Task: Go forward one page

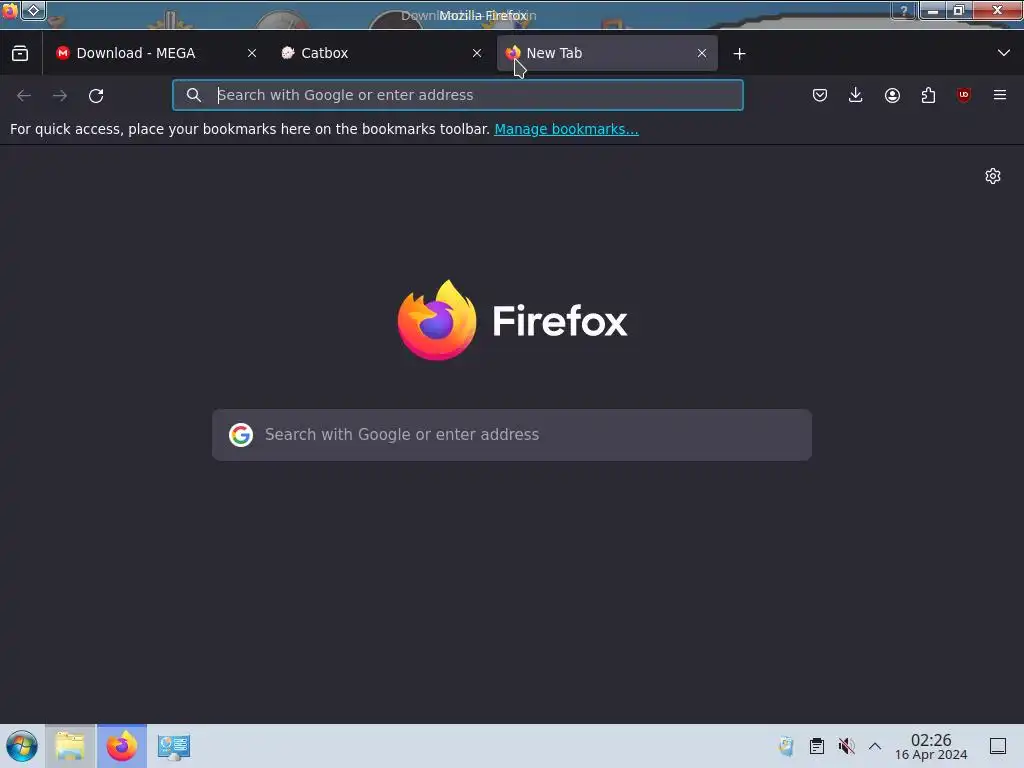Action: 60,95
